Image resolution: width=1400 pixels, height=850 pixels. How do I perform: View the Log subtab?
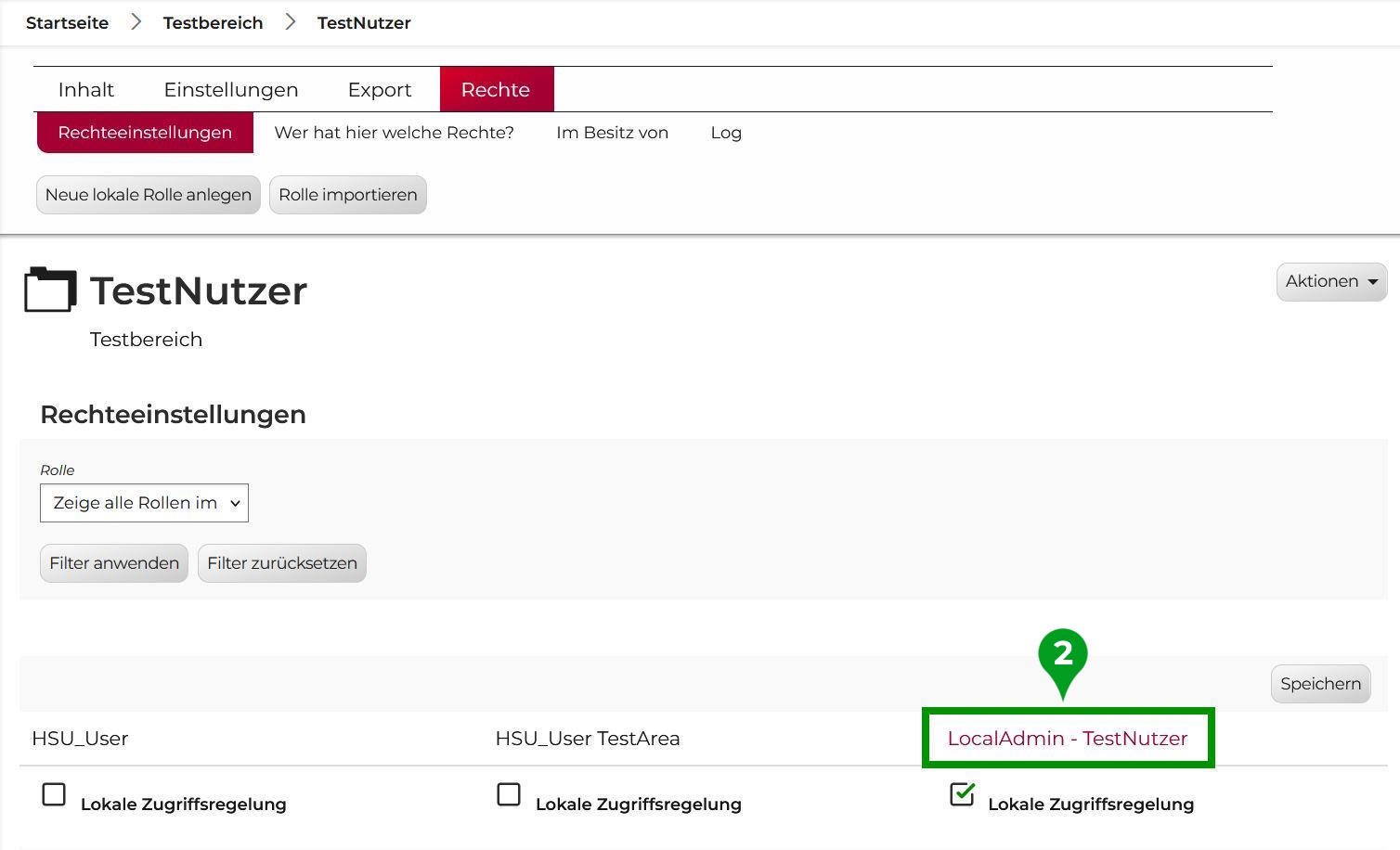point(725,133)
